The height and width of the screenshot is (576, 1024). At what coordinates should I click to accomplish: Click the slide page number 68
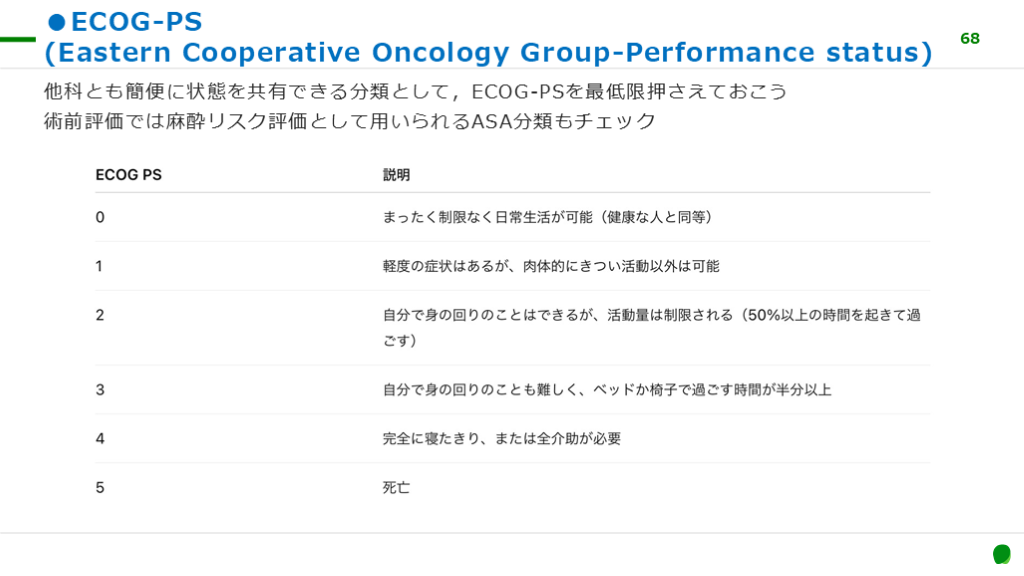[970, 39]
